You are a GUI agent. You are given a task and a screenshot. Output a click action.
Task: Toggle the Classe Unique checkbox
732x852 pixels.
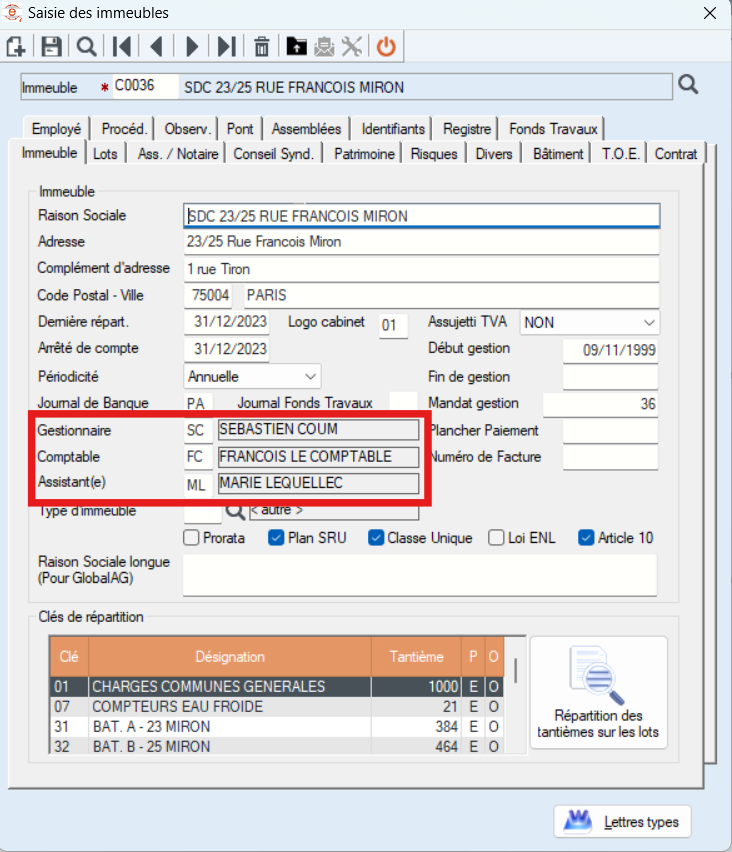376,538
